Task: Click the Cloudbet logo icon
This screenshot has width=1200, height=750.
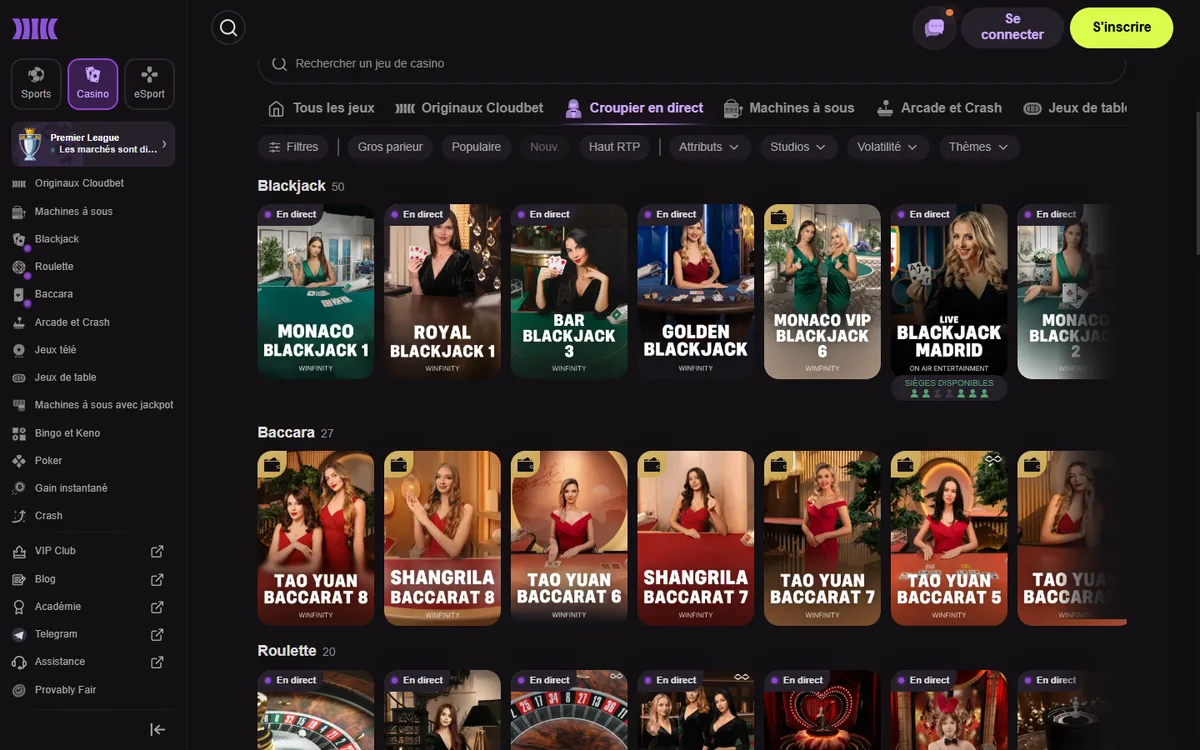Action: pyautogui.click(x=35, y=28)
